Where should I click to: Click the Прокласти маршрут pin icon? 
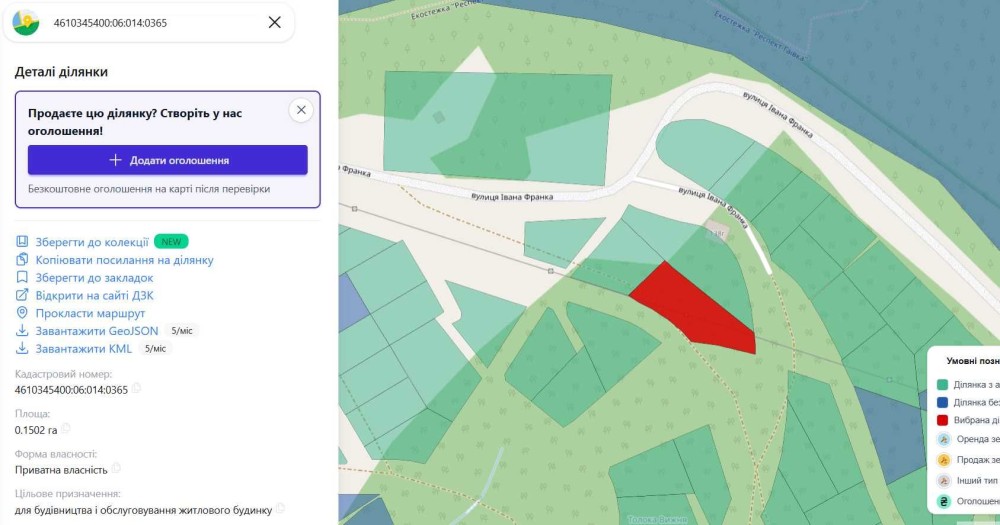click(x=22, y=313)
